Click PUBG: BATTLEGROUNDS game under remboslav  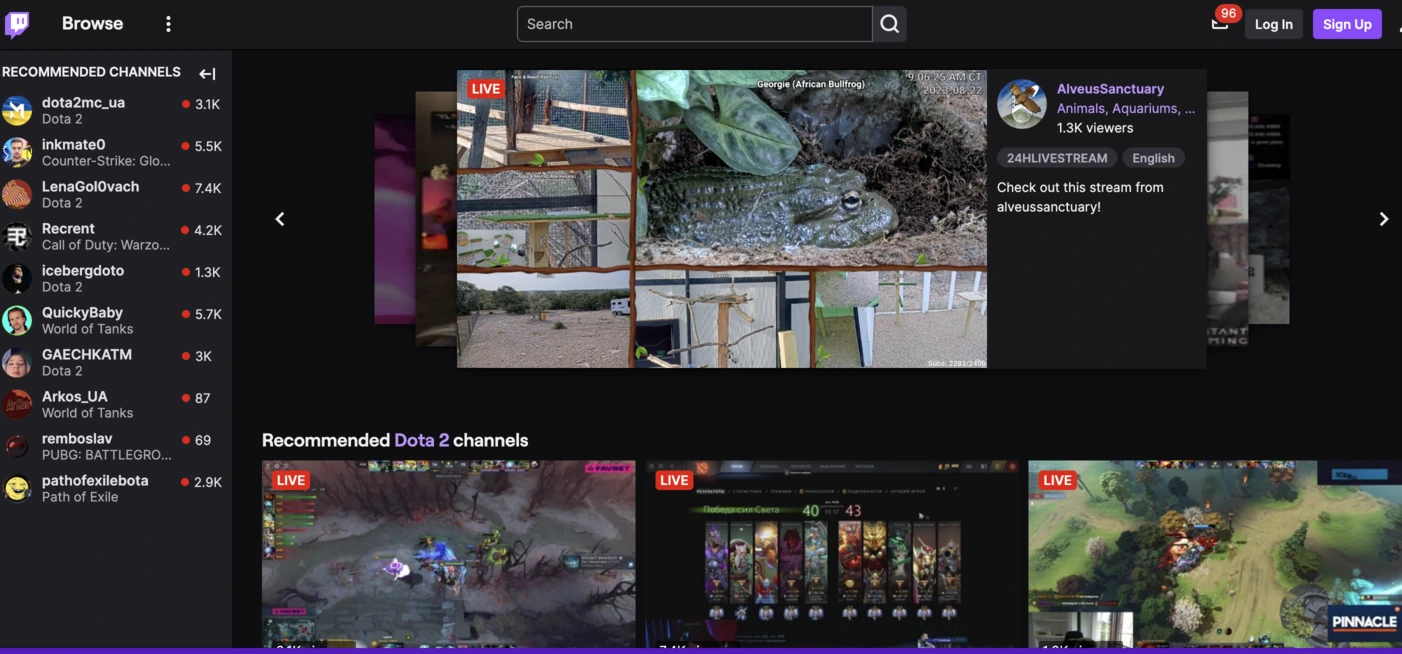click(x=106, y=454)
